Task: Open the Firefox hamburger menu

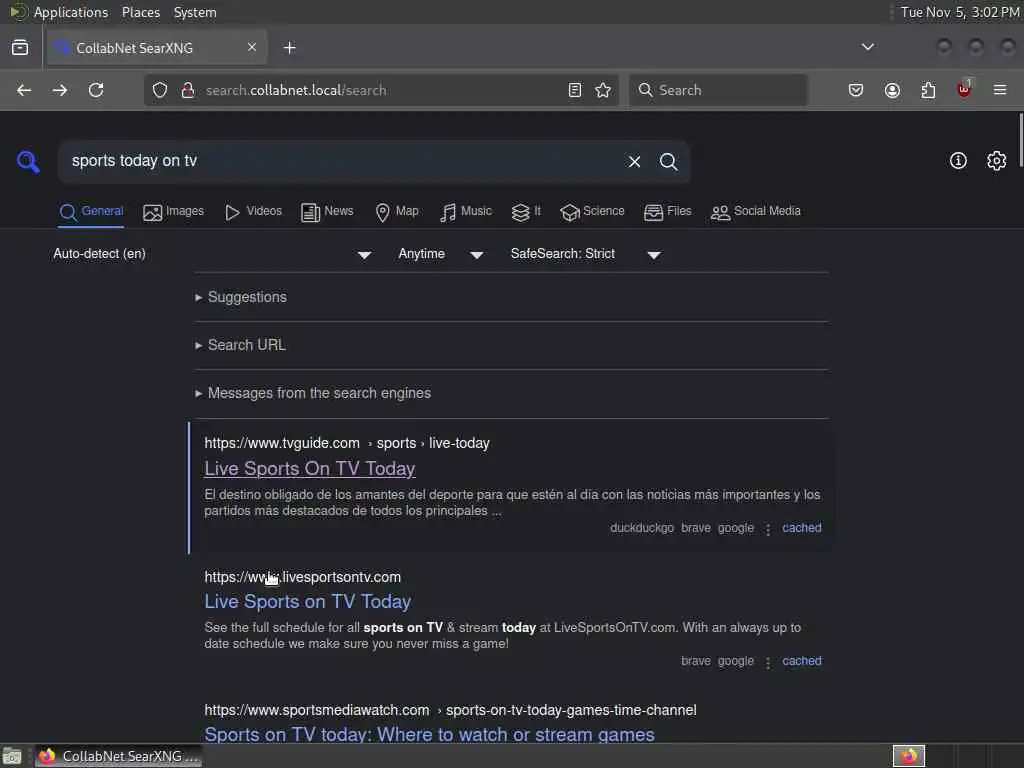Action: 1000,90
